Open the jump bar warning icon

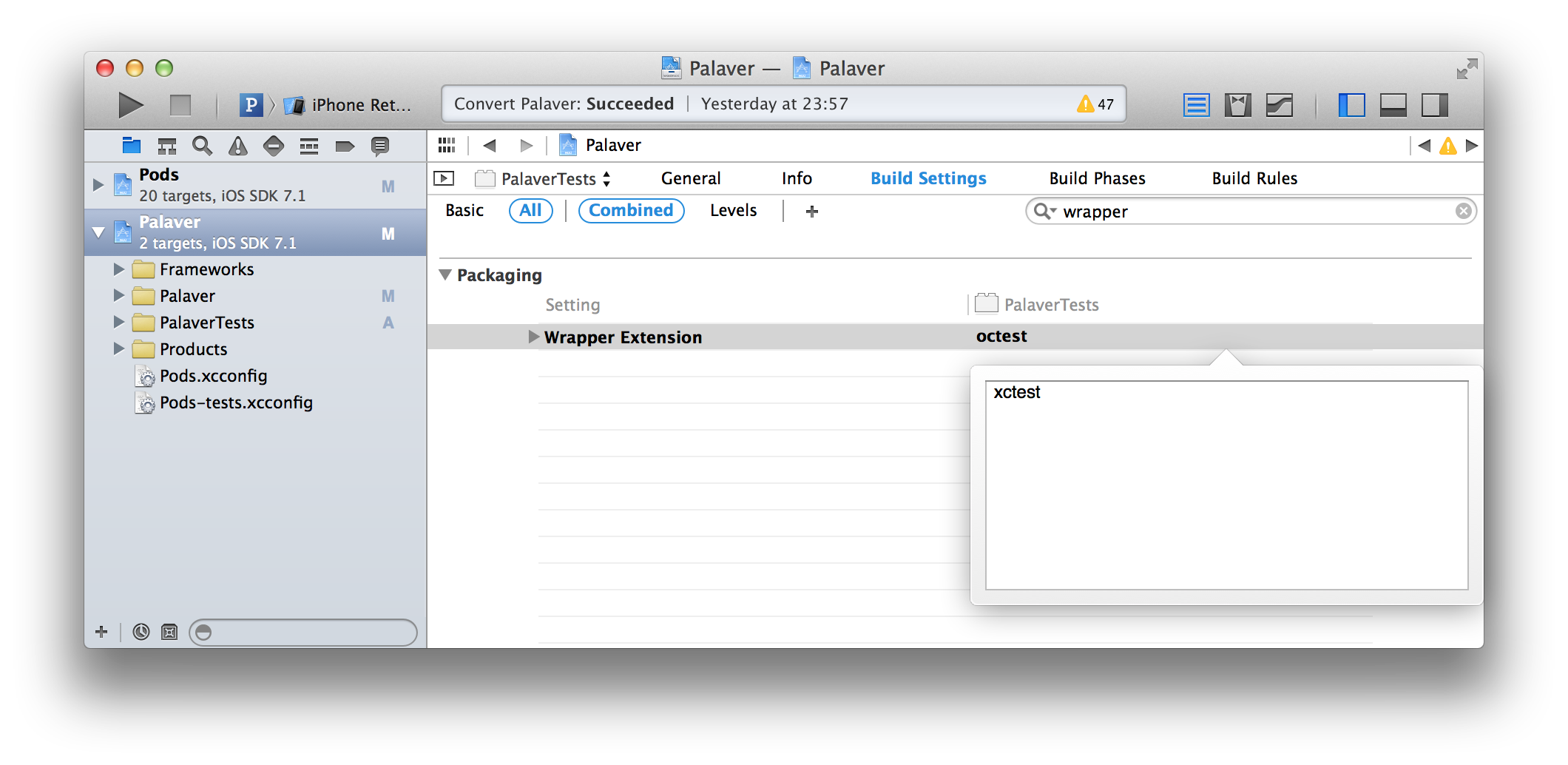1447,146
